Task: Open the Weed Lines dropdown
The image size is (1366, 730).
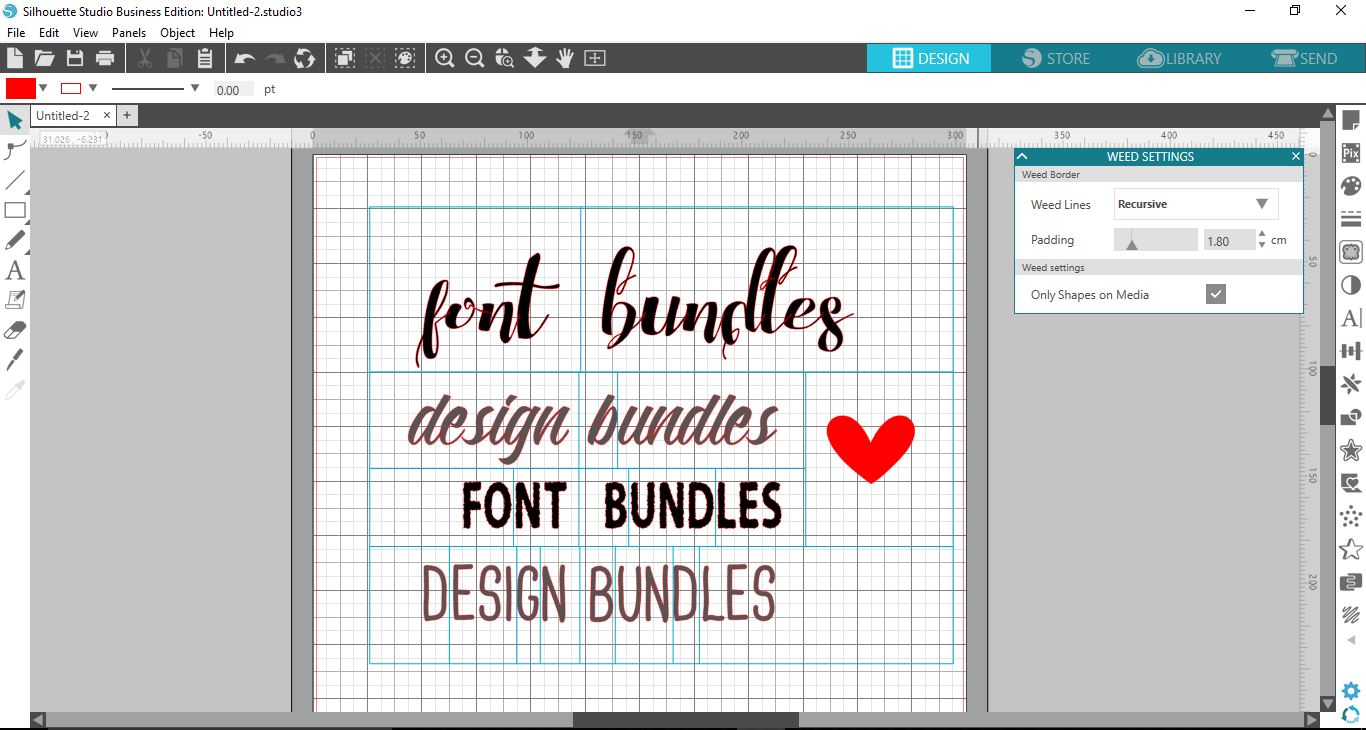Action: point(1196,204)
